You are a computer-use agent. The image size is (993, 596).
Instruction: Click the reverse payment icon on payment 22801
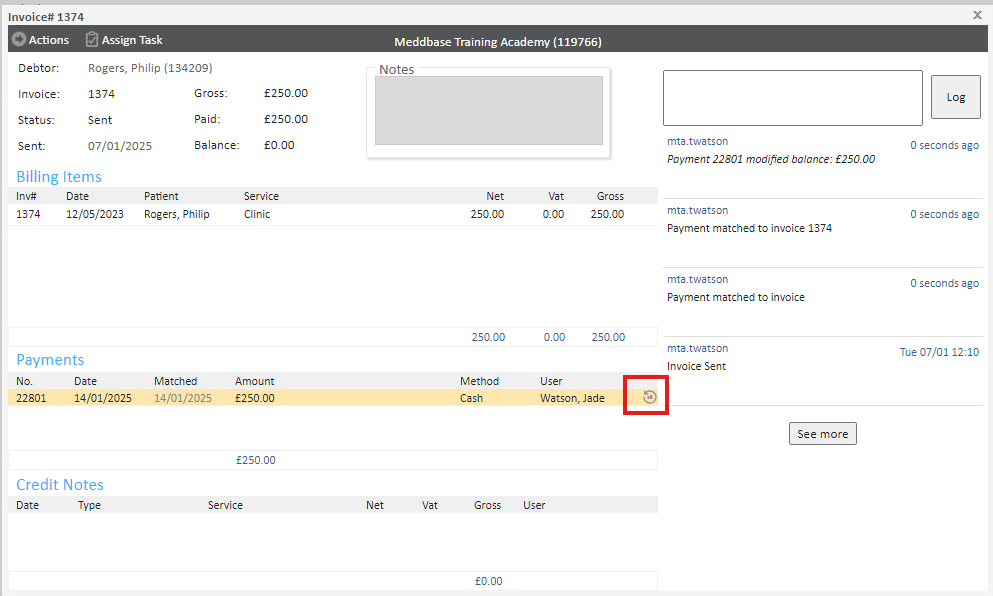click(648, 397)
